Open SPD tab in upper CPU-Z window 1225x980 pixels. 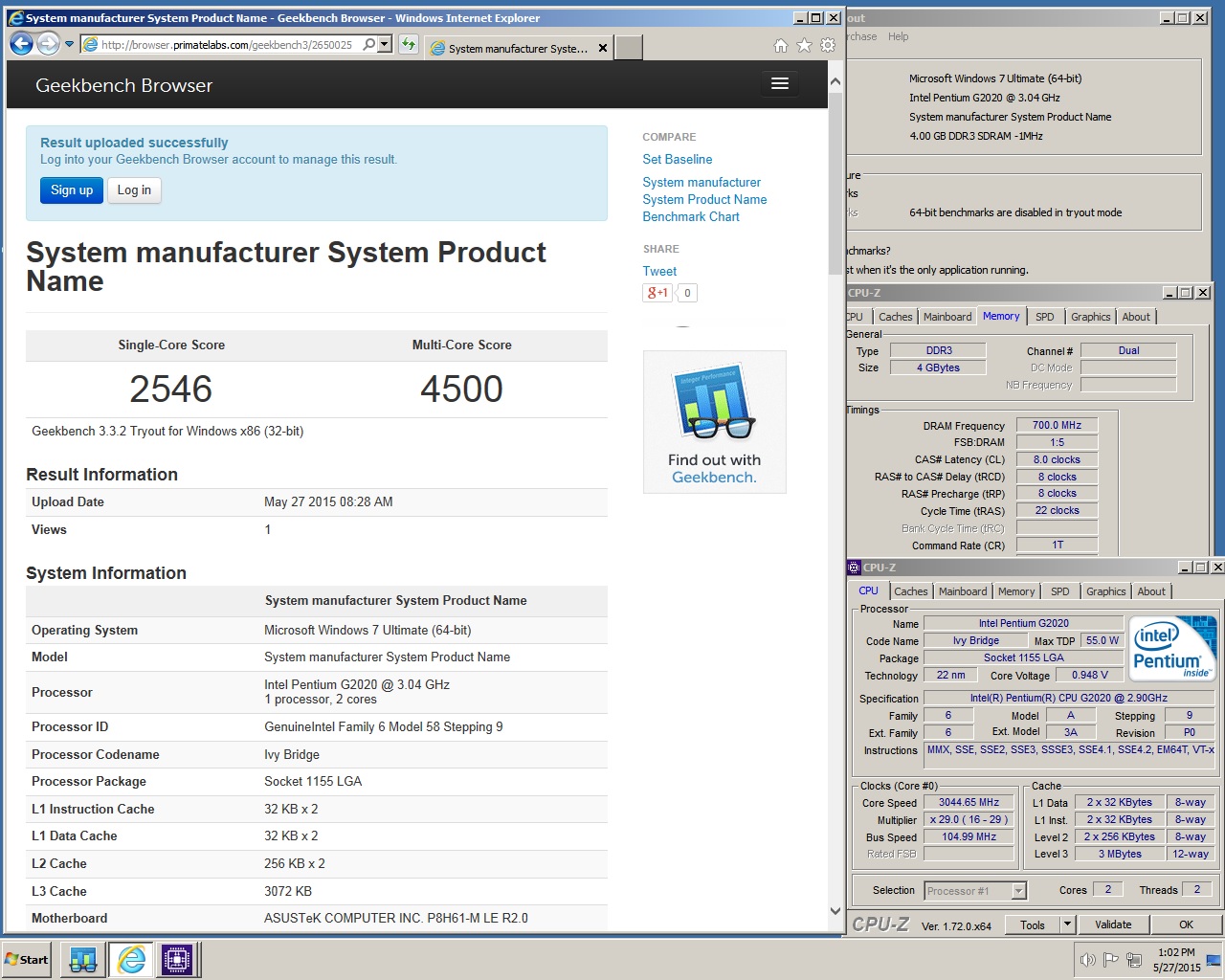pyautogui.click(x=1045, y=317)
